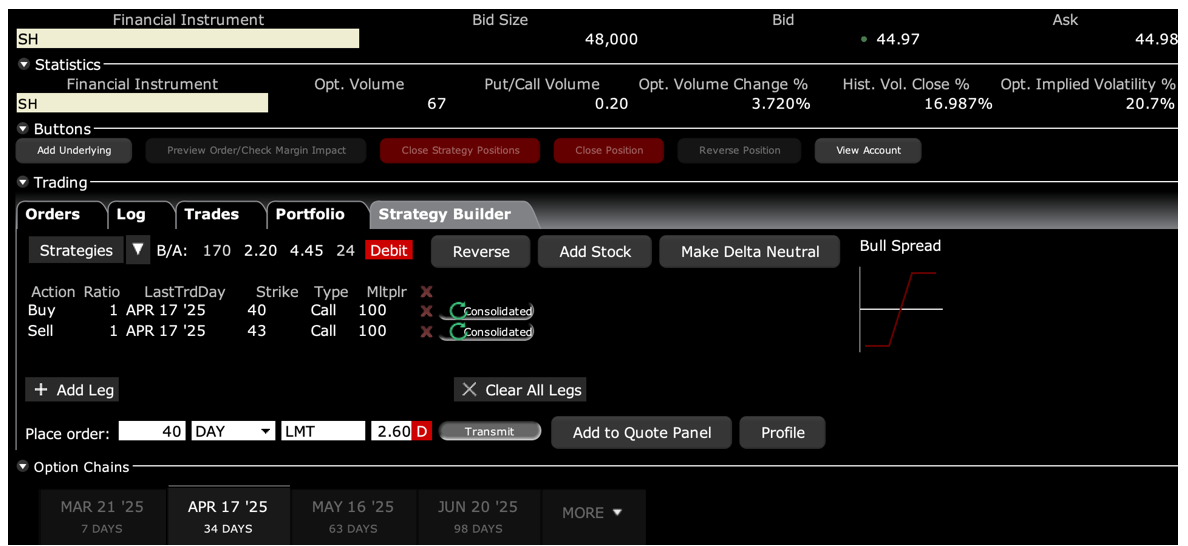This screenshot has width=1188, height=546.
Task: Select the MAY 16 '25 expiration tab
Action: pyautogui.click(x=353, y=516)
